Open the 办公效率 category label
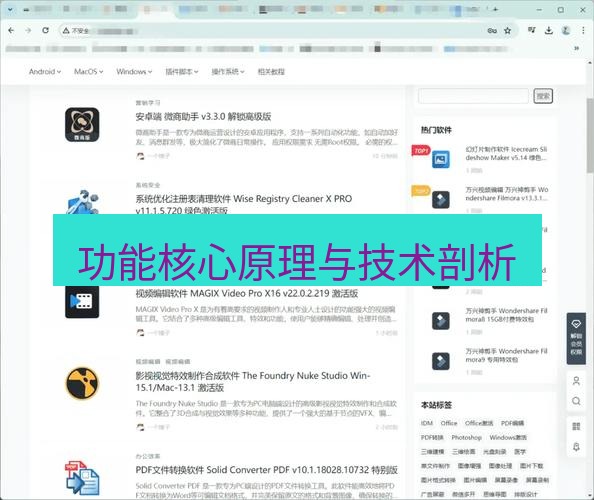The height and width of the screenshot is (500, 594). [x=148, y=456]
